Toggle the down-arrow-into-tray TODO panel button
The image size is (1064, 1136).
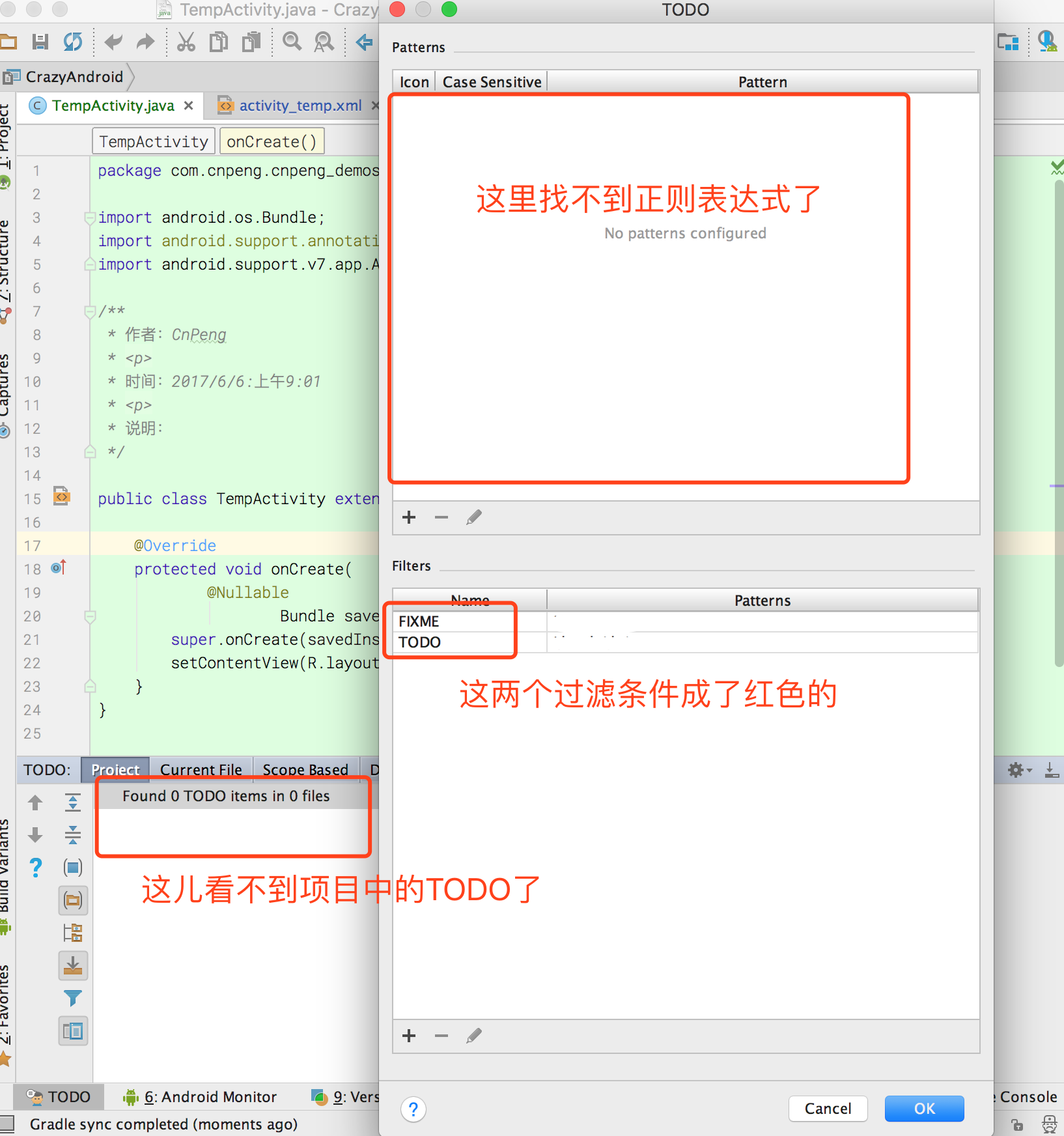(x=73, y=965)
